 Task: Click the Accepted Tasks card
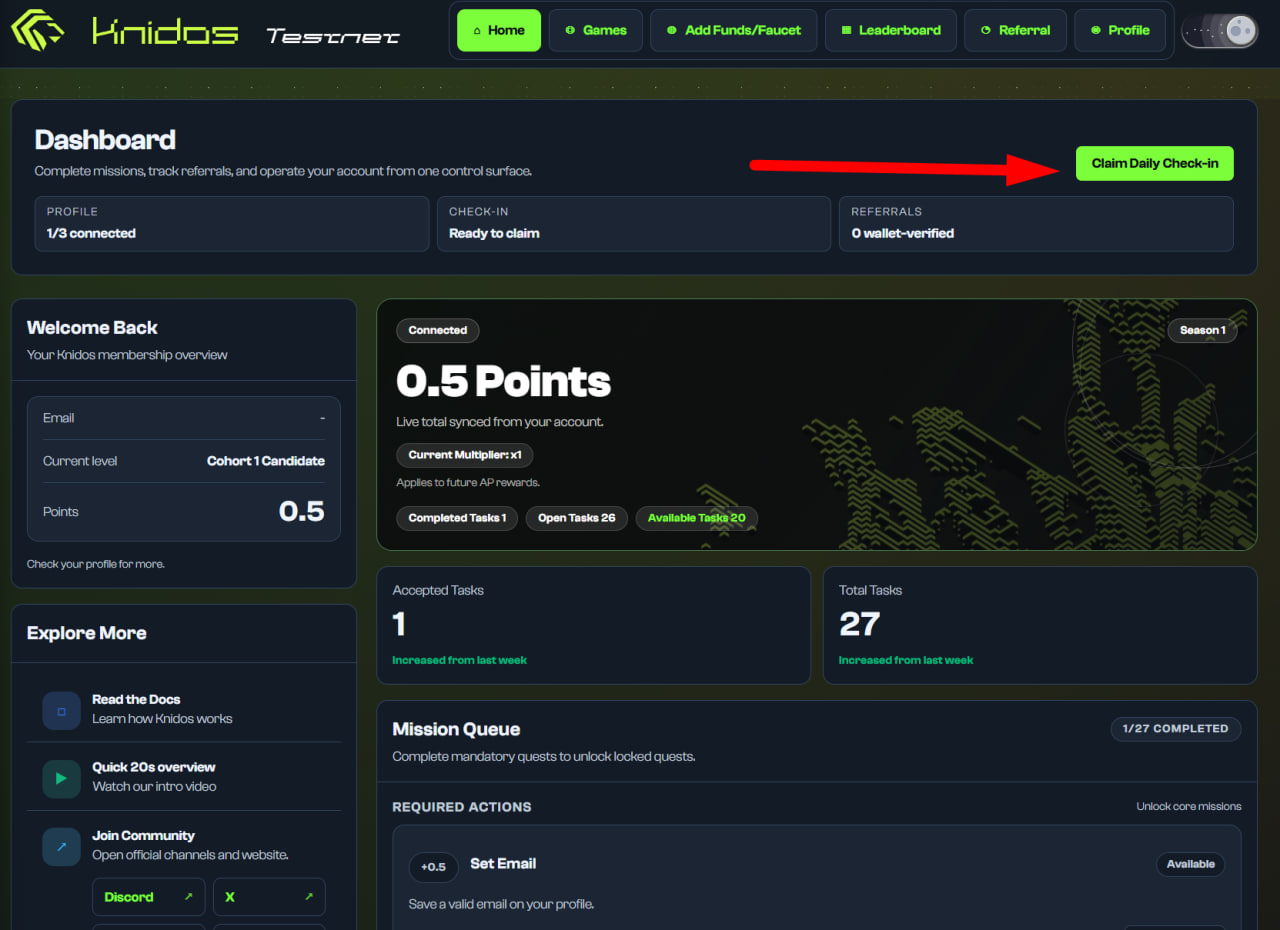(x=594, y=626)
